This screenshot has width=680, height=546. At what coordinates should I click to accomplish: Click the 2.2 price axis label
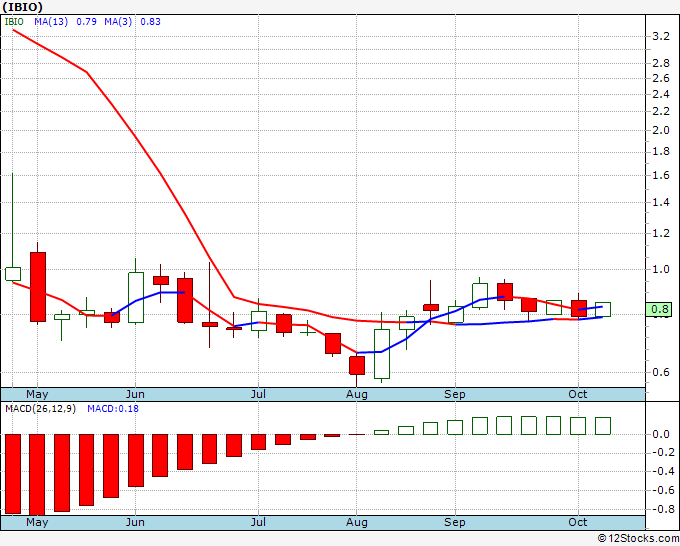point(661,111)
